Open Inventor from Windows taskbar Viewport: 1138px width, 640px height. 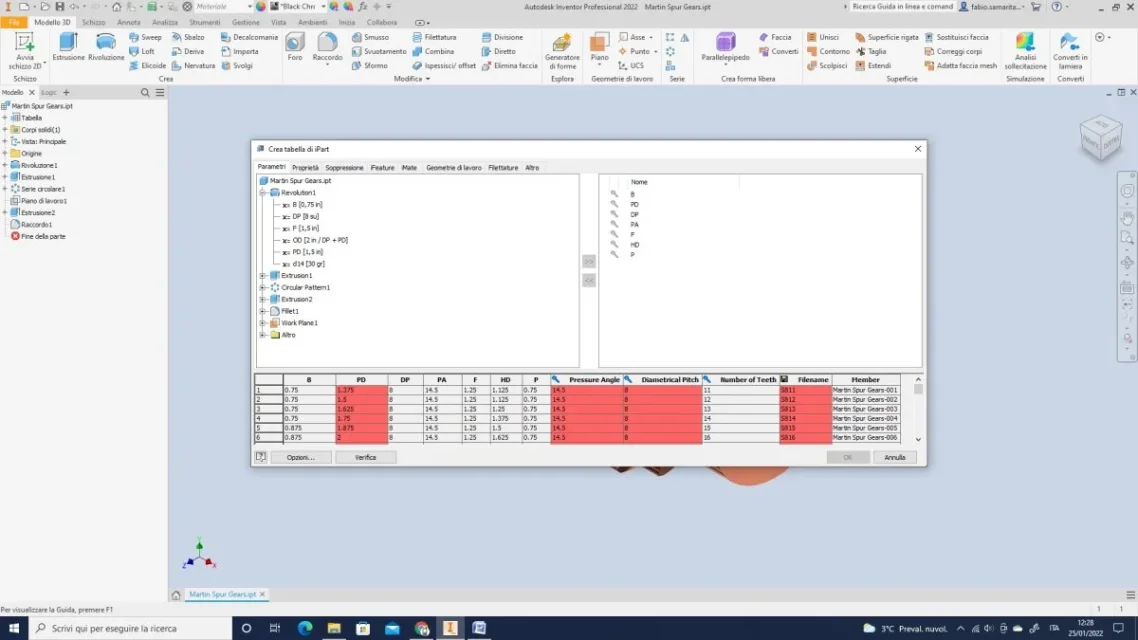(x=450, y=628)
